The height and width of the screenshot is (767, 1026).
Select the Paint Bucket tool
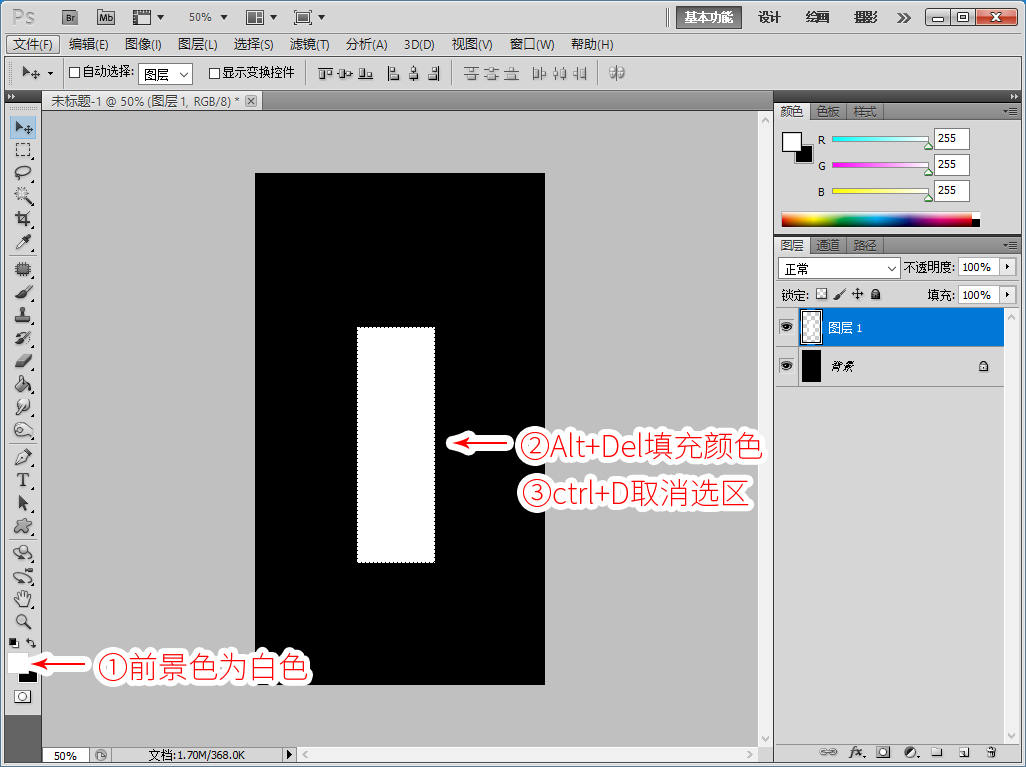click(23, 384)
